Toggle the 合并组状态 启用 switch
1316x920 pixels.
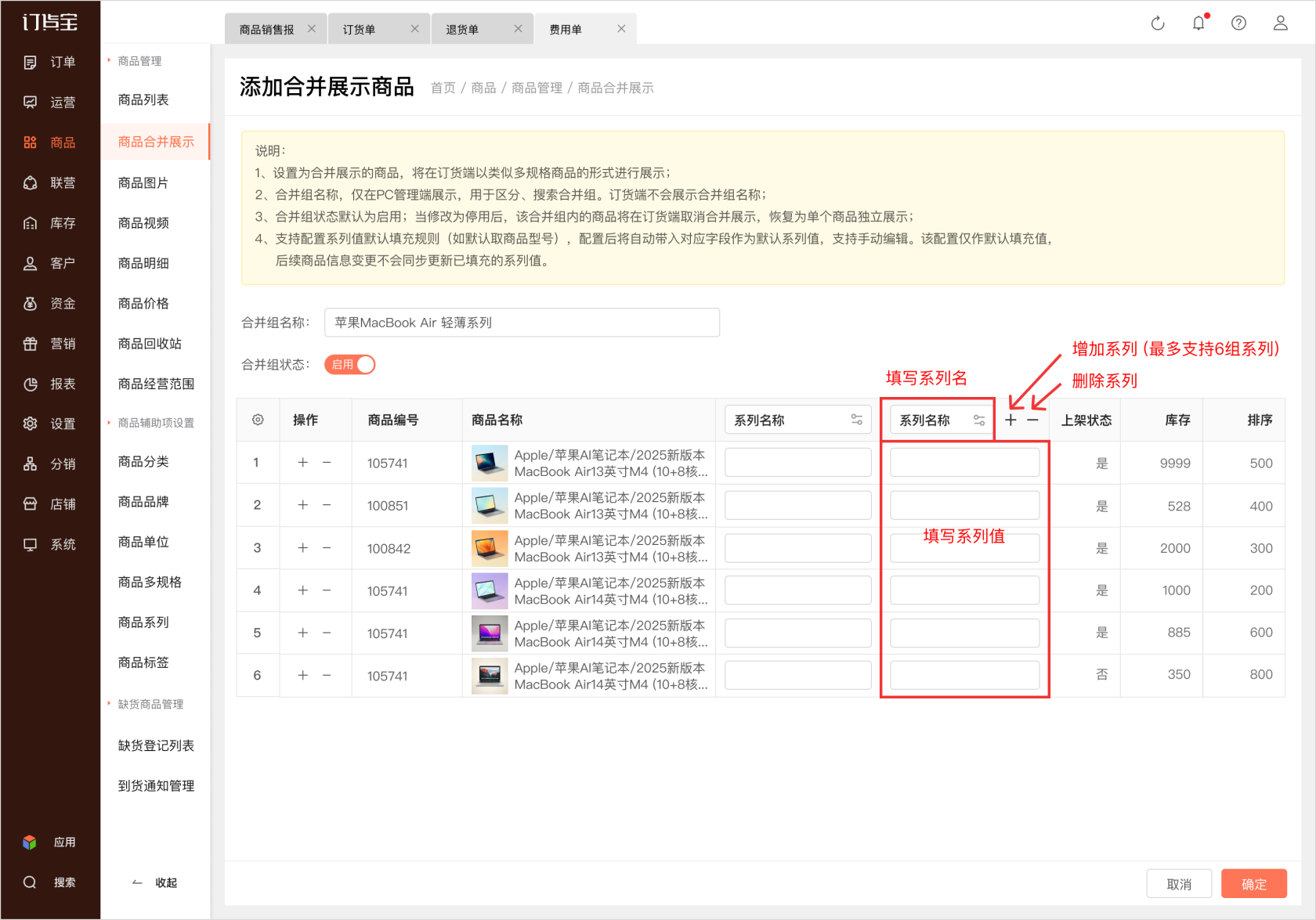point(350,364)
